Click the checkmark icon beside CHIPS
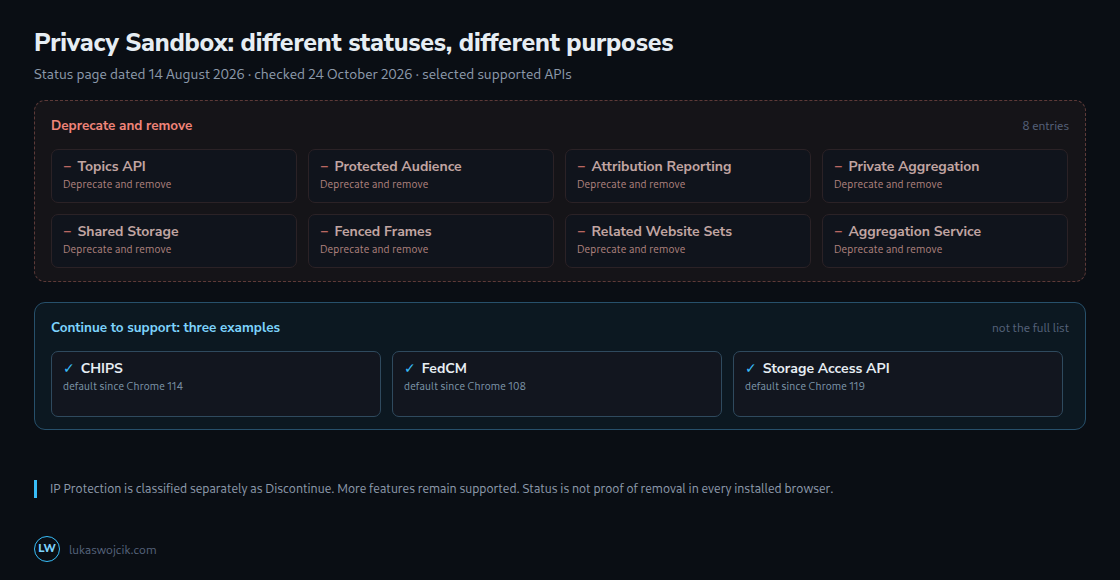1120x580 pixels. [69, 369]
